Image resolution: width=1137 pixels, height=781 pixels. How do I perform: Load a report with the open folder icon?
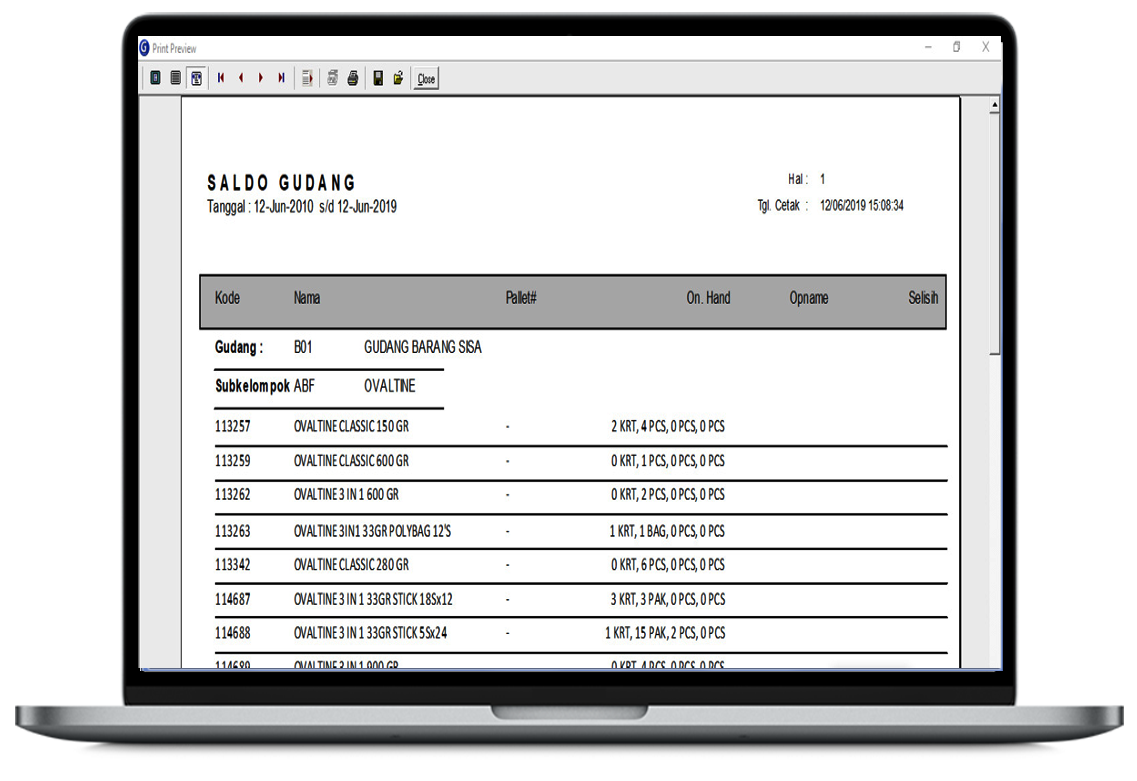(398, 78)
